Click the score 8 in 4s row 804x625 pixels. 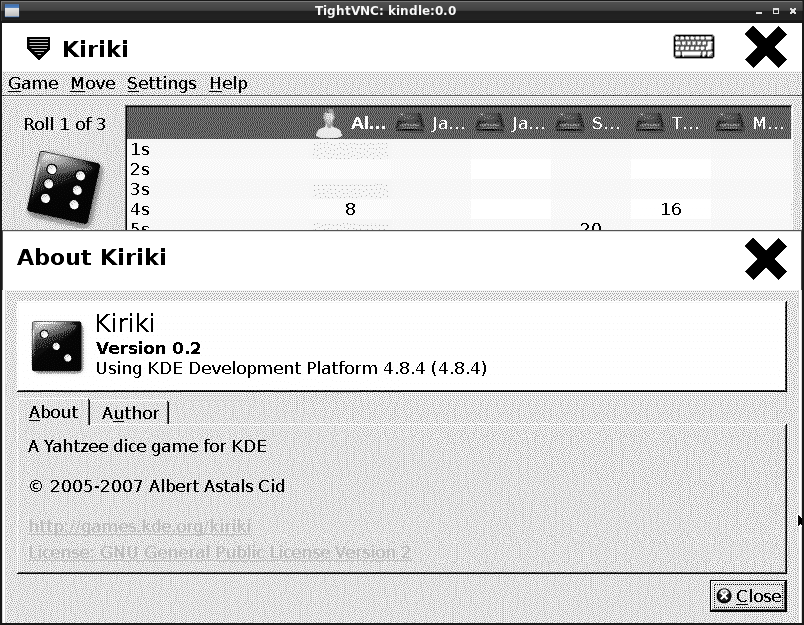pos(350,209)
